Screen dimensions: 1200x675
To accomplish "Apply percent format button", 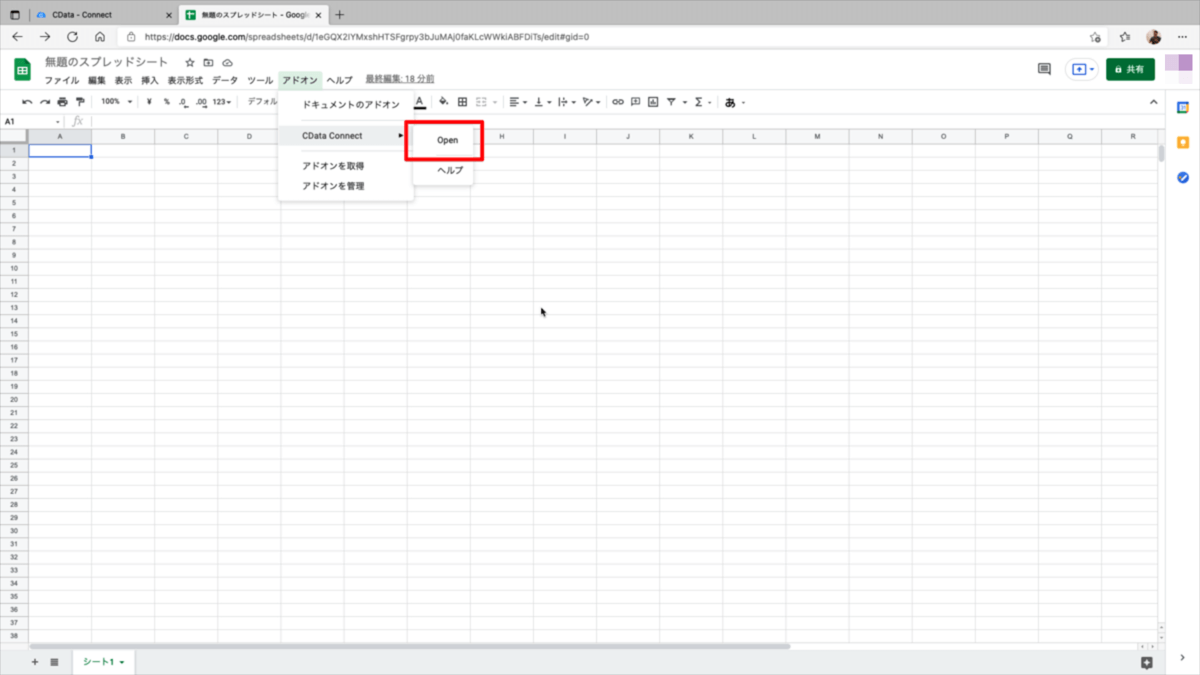I will (x=166, y=102).
